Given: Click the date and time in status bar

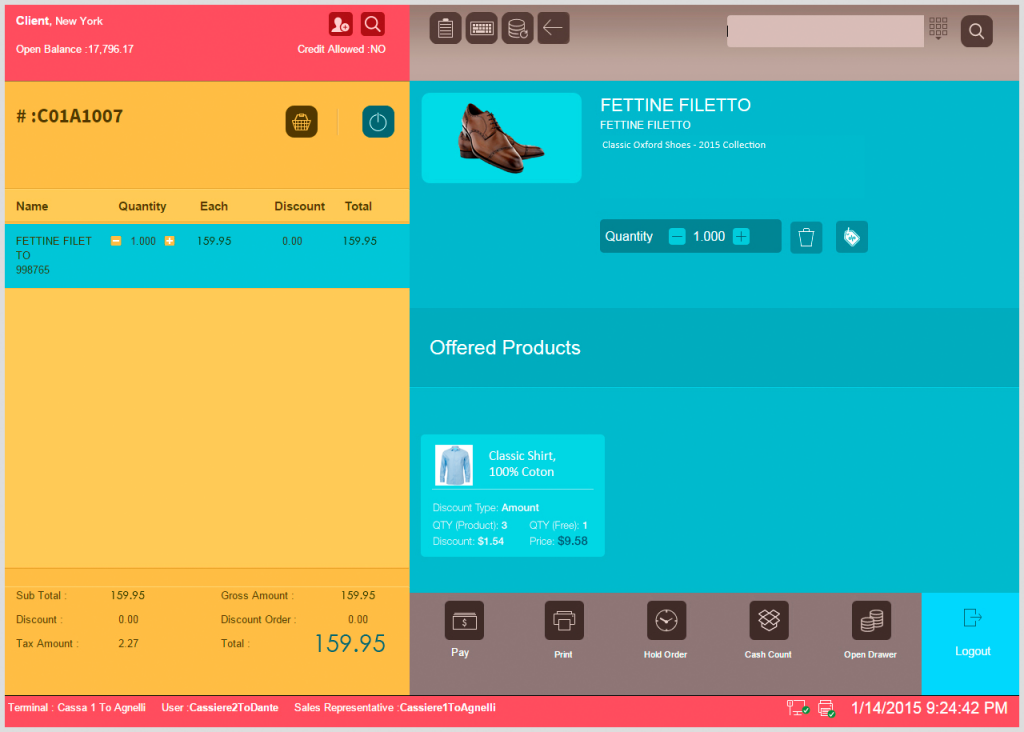Looking at the screenshot, I should tap(929, 708).
